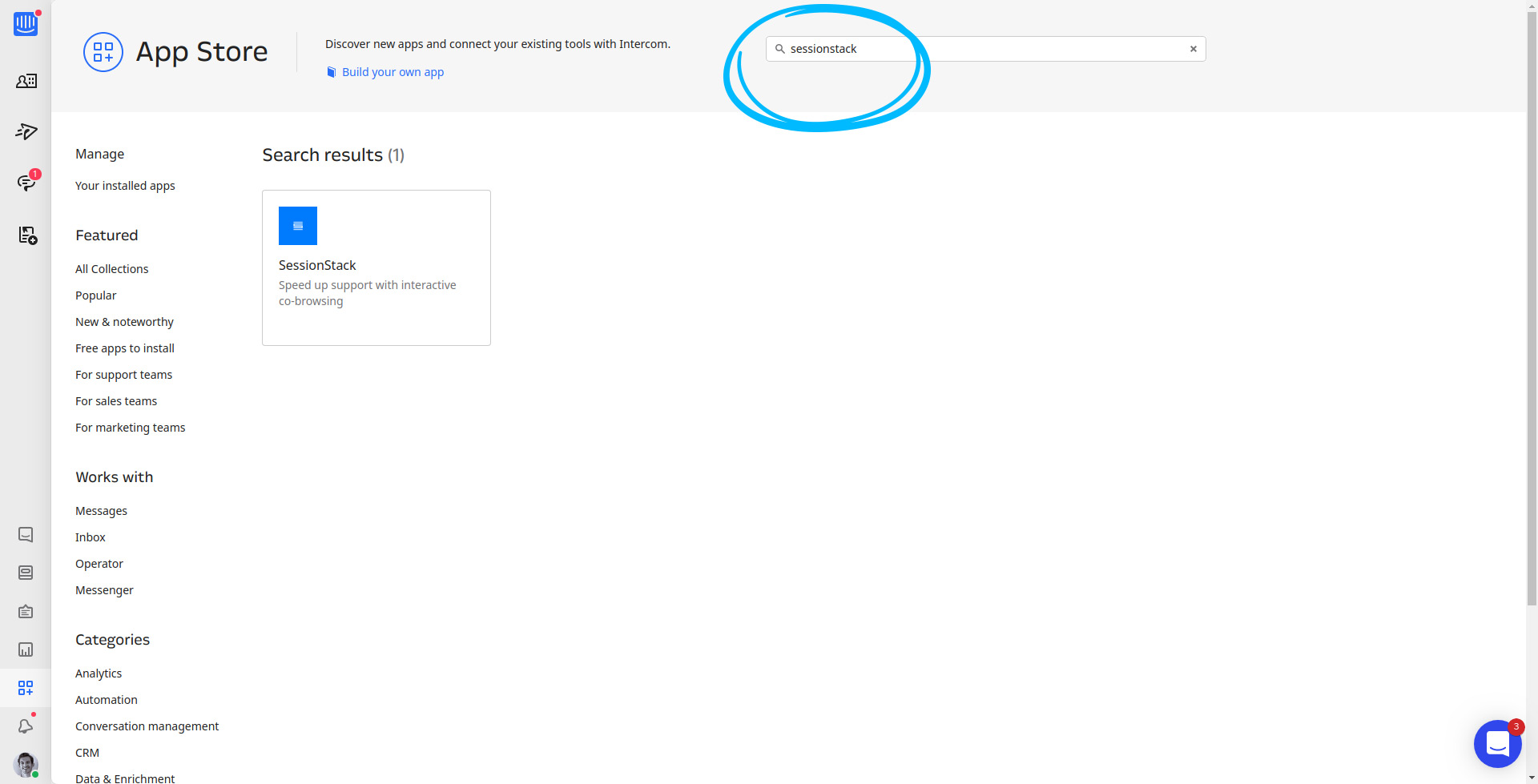Viewport: 1538px width, 784px height.
Task: Open the CRM category
Action: pyautogui.click(x=87, y=753)
